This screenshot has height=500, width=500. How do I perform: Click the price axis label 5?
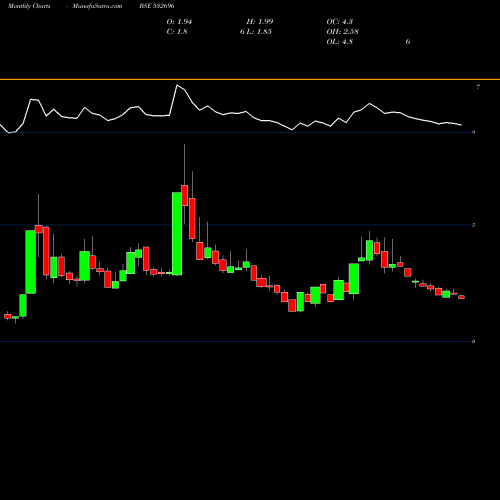pyautogui.click(x=474, y=225)
